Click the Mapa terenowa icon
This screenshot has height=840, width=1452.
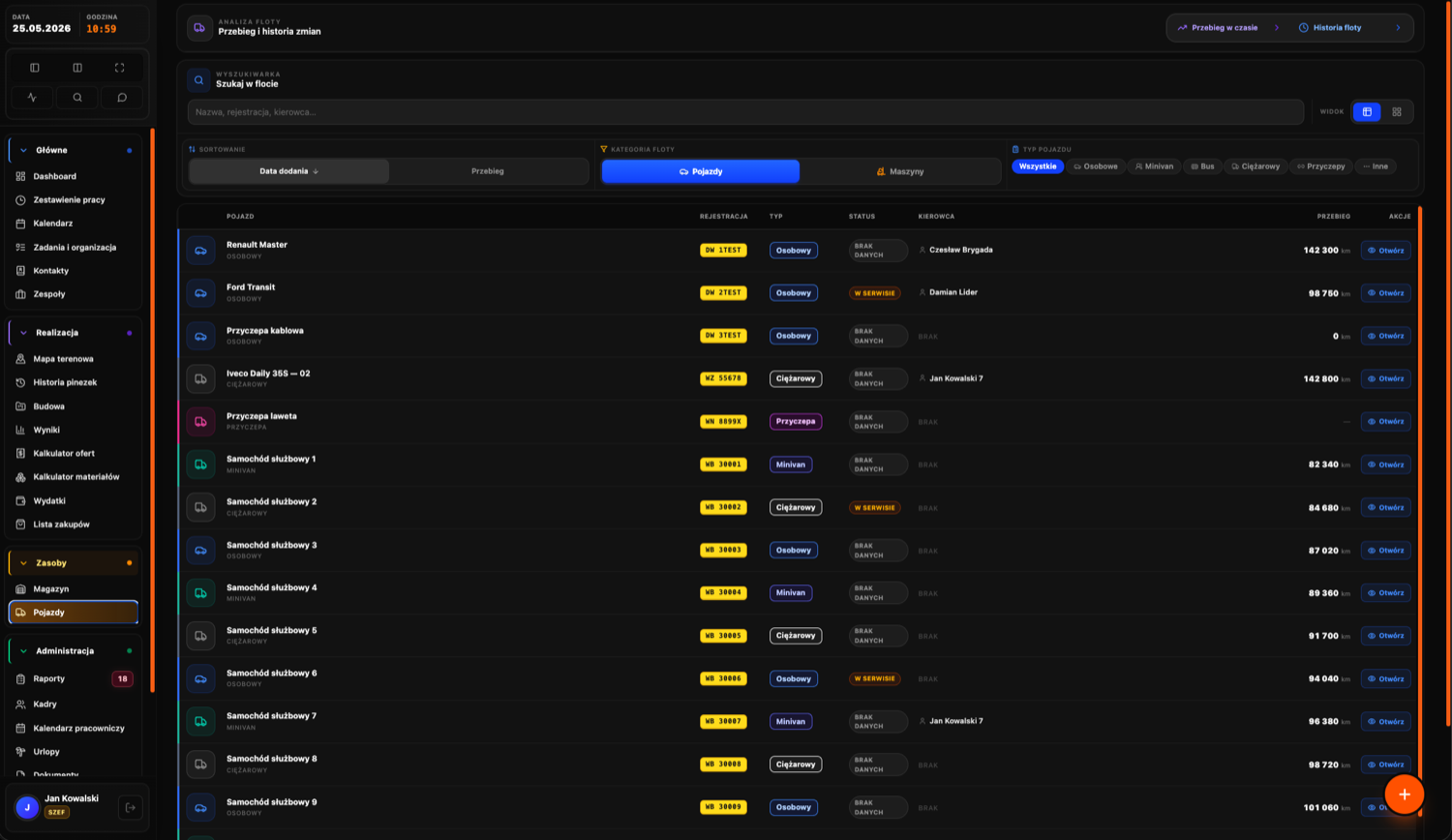pos(20,359)
